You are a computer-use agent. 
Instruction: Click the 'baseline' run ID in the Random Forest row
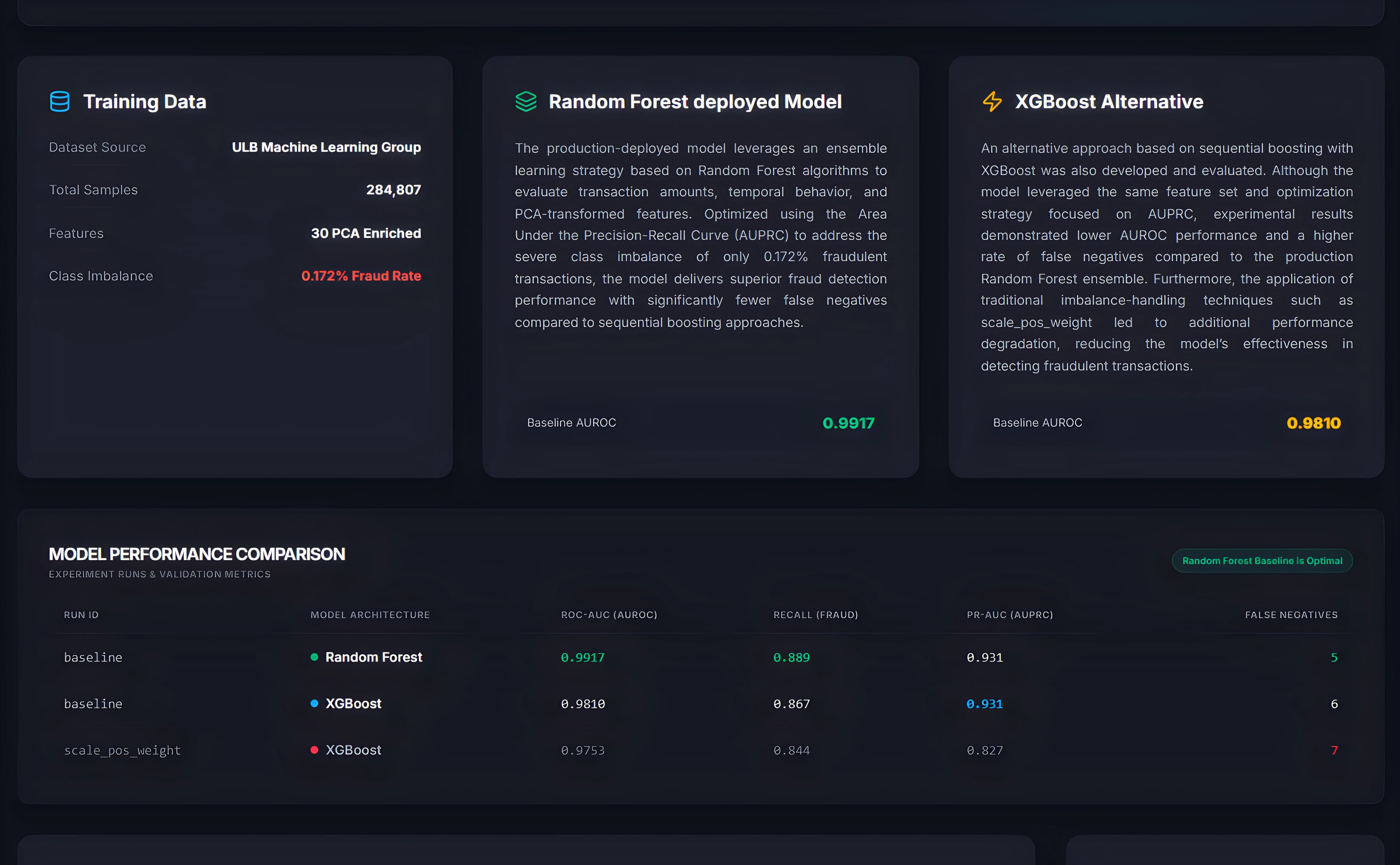[x=93, y=658]
